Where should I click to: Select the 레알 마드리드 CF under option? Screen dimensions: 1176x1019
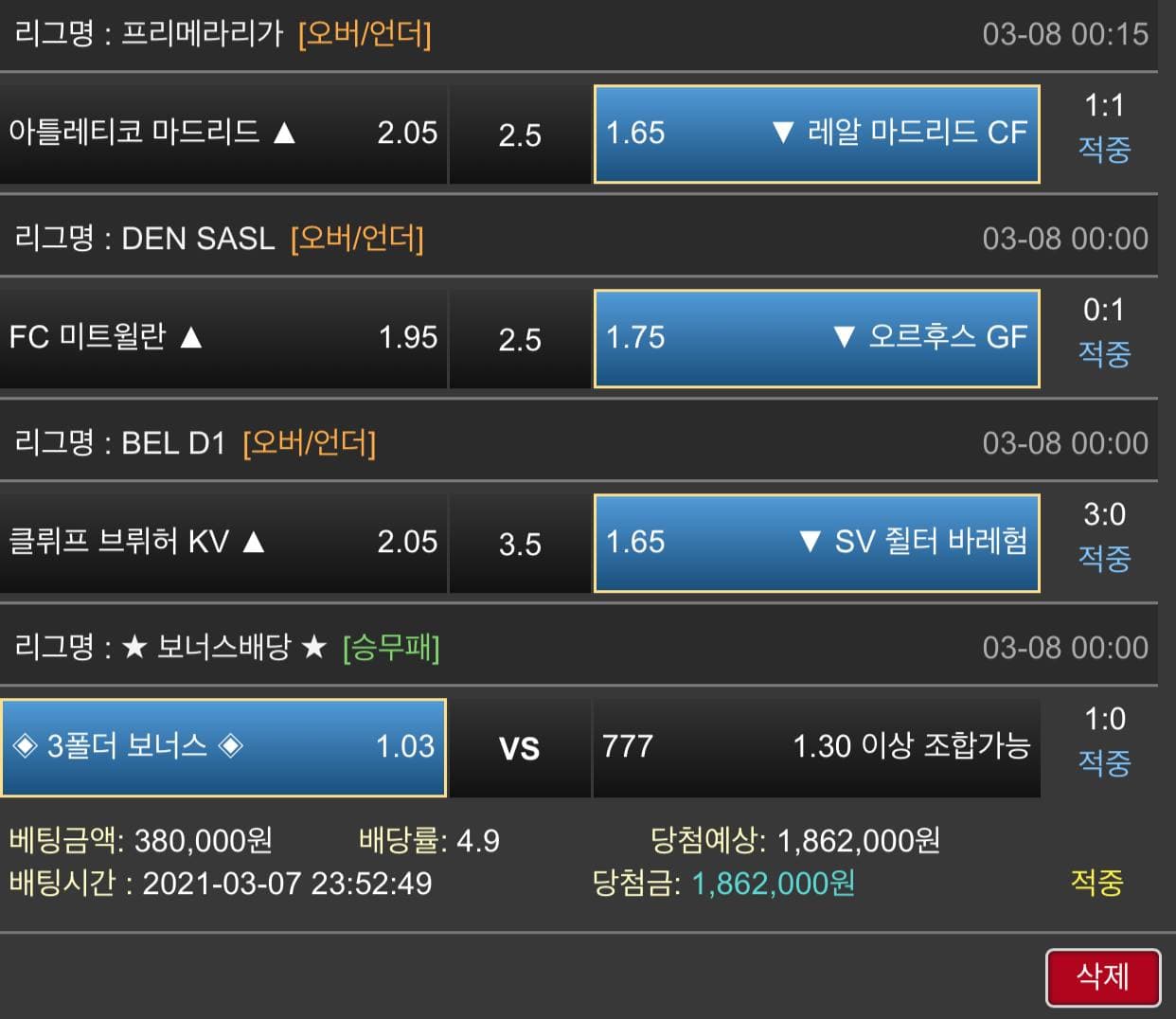(x=817, y=134)
